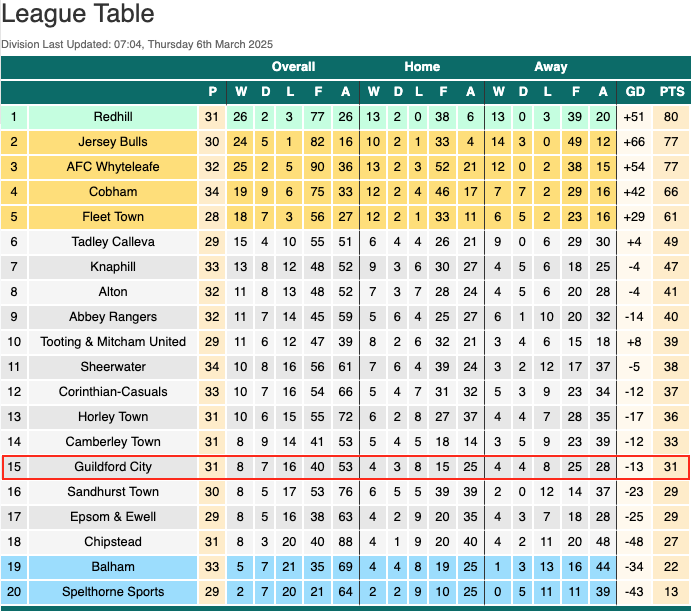
Task: Select the Overall section header
Action: tap(293, 67)
